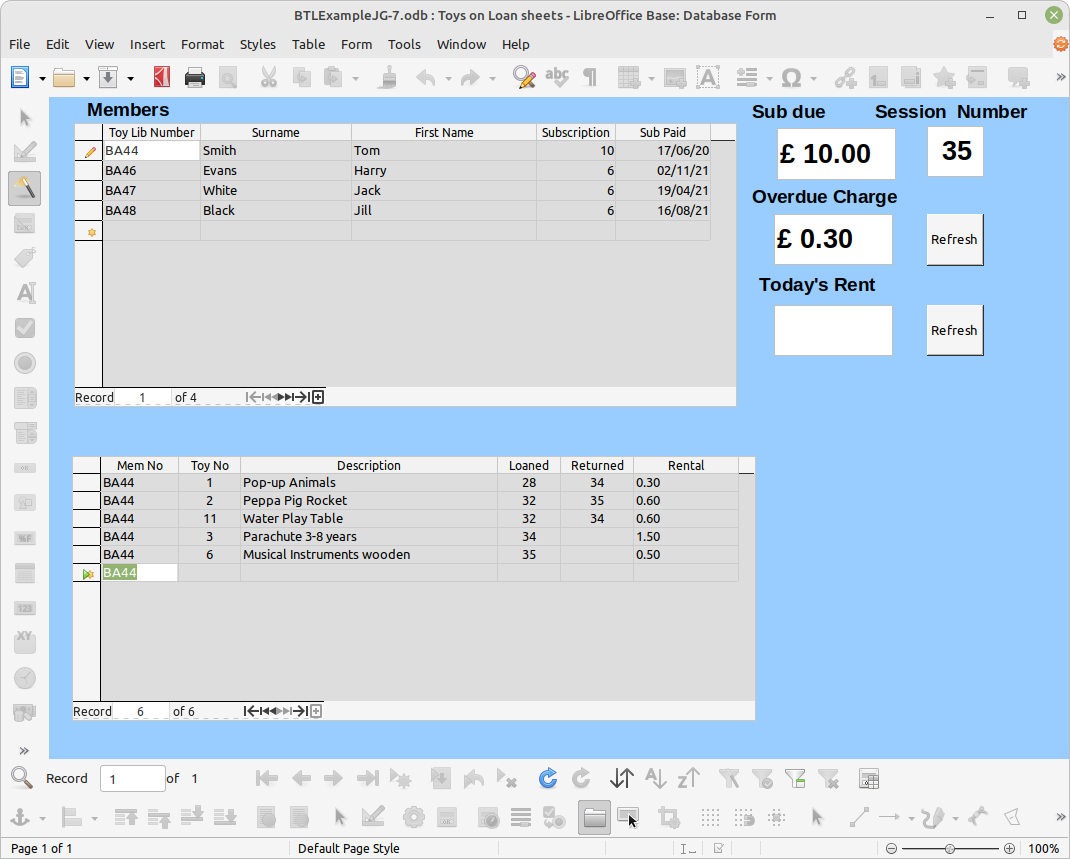Click Refresh button beside Today's Rent

(x=955, y=330)
